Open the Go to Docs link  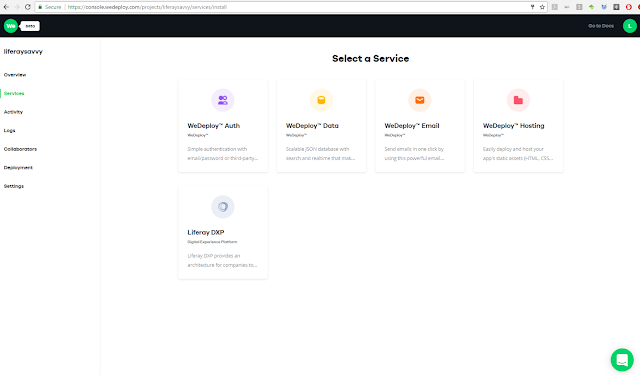point(601,26)
